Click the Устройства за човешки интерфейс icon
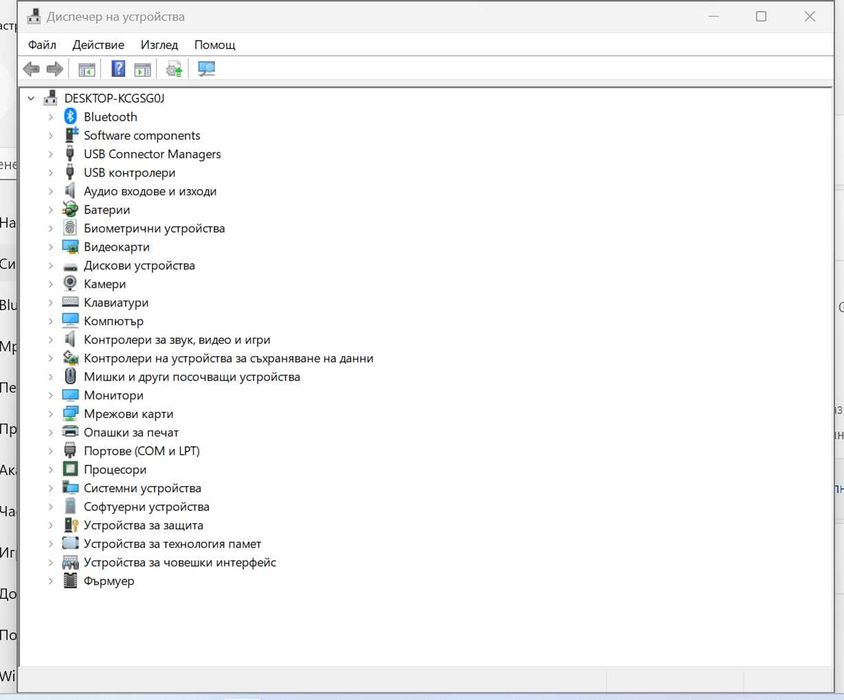The height and width of the screenshot is (700, 844). (71, 563)
